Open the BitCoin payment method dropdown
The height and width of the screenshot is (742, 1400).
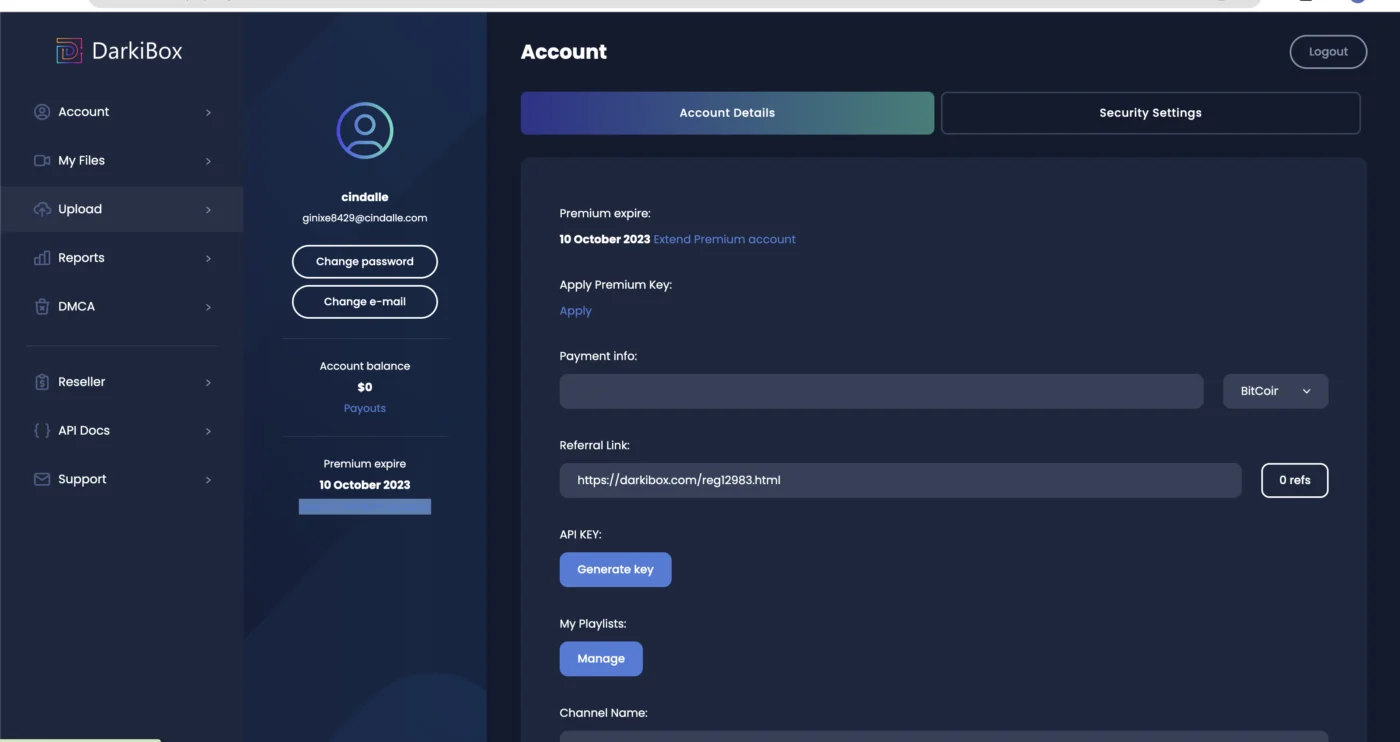1275,391
